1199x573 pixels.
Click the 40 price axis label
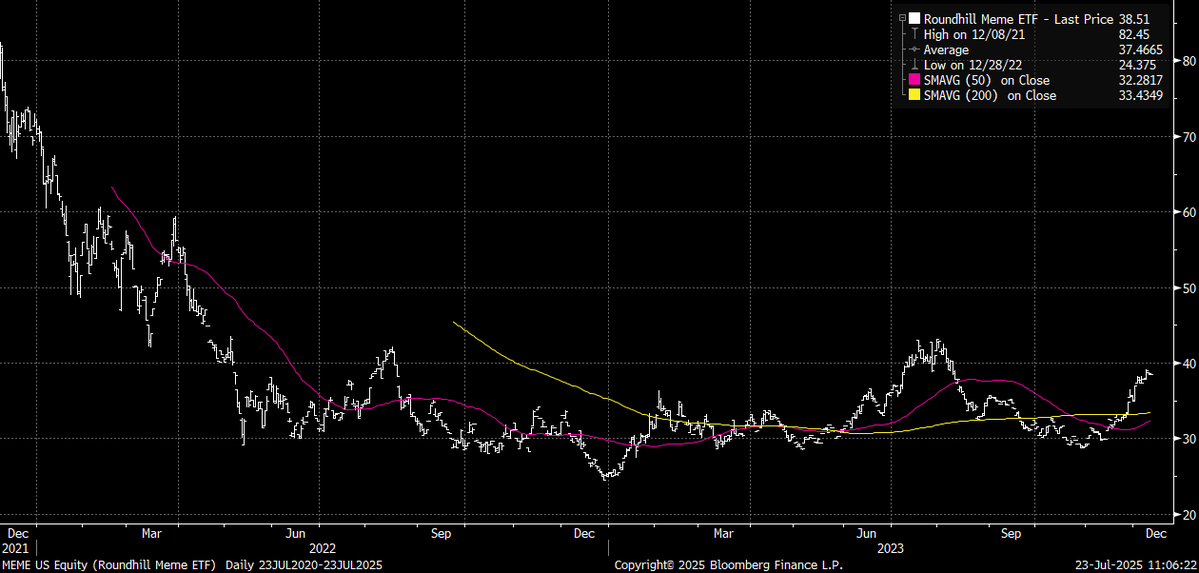[x=1188, y=363]
